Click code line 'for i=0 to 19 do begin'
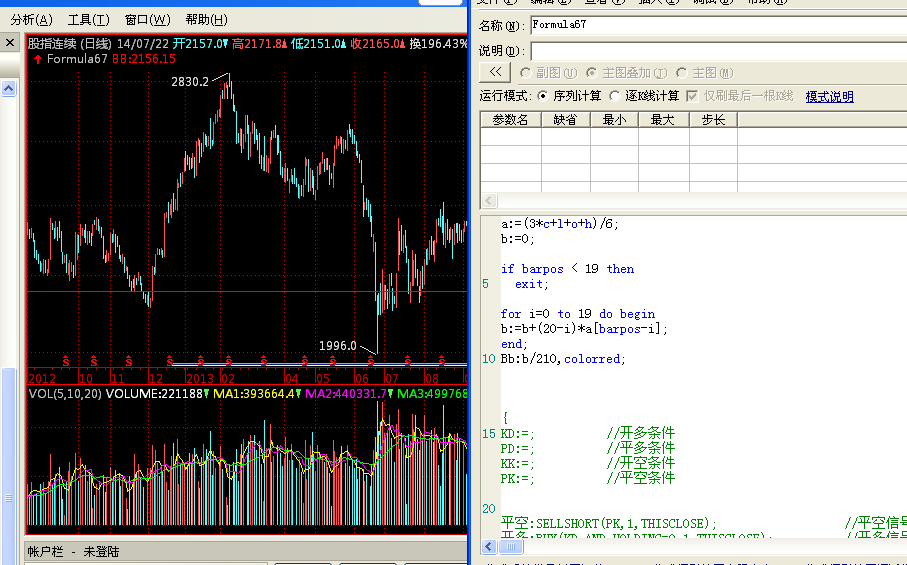The height and width of the screenshot is (565, 907). [x=578, y=314]
